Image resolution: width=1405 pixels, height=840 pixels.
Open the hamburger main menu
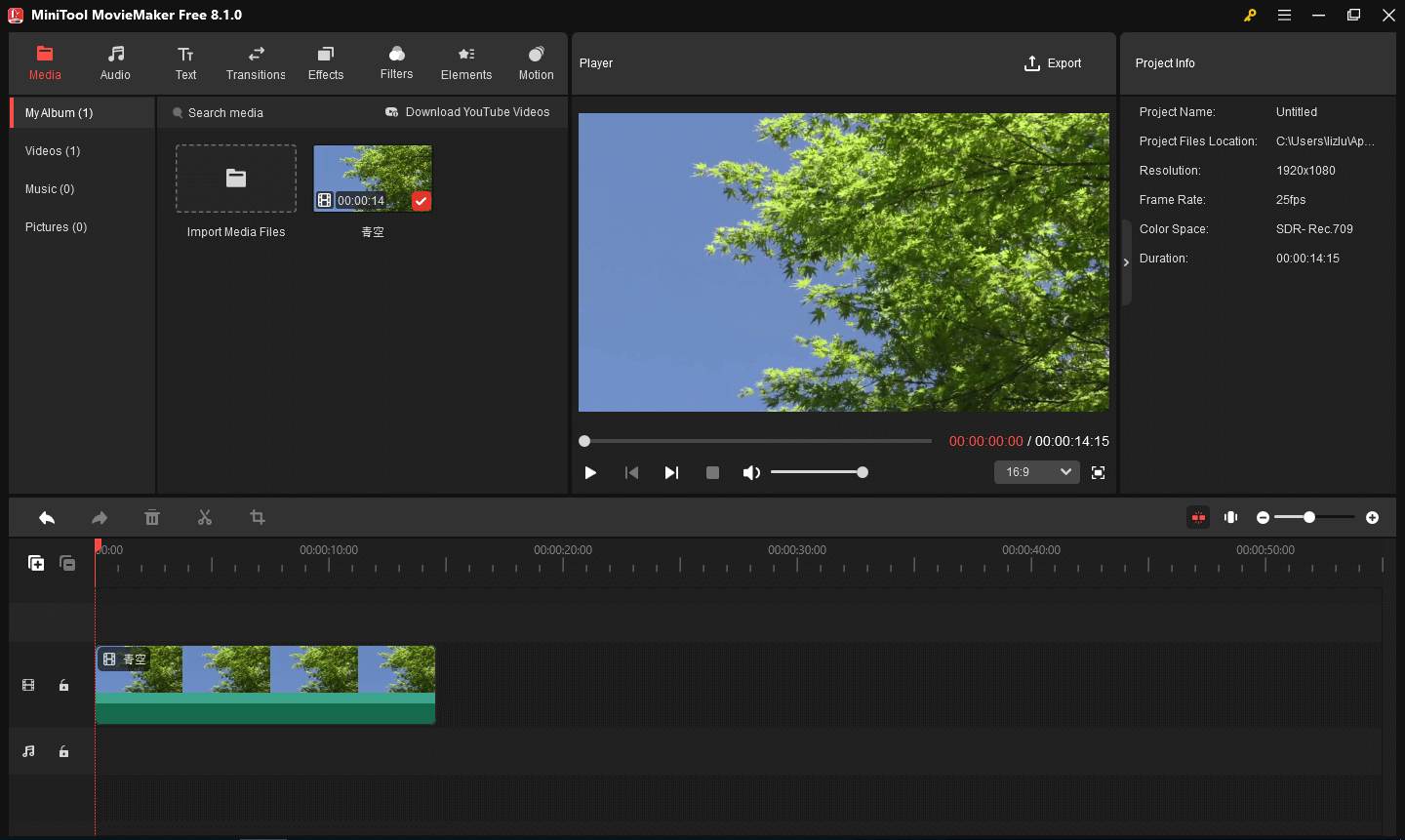tap(1284, 15)
